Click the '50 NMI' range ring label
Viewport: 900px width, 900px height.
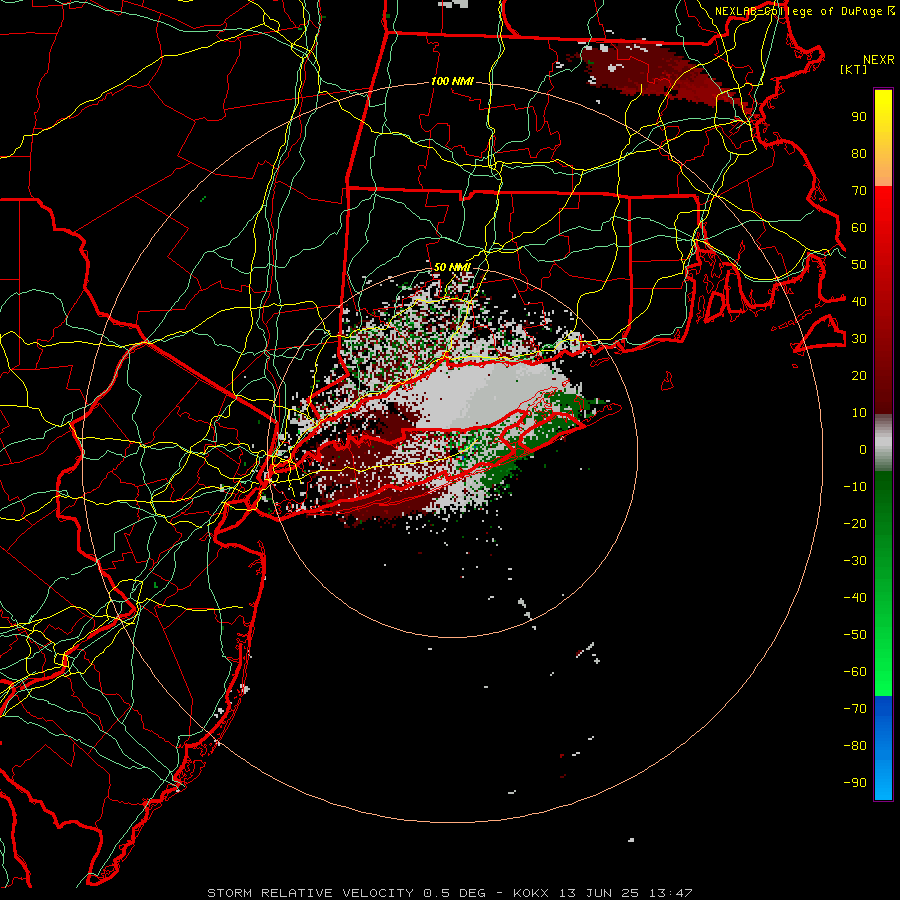pyautogui.click(x=452, y=267)
